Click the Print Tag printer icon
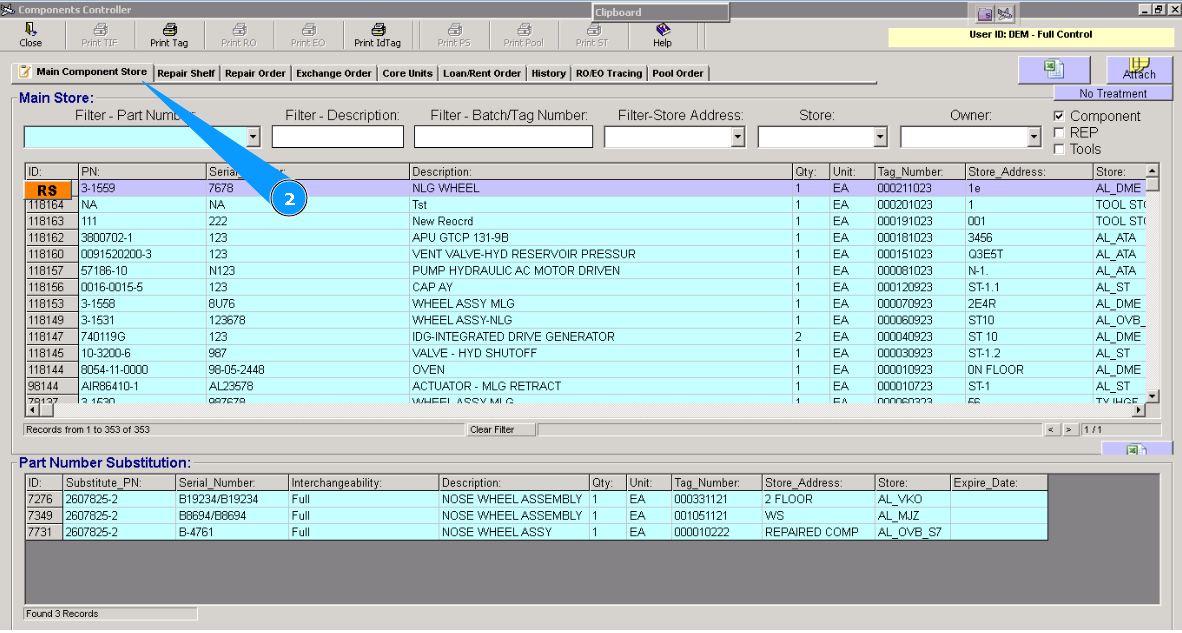 click(x=169, y=30)
